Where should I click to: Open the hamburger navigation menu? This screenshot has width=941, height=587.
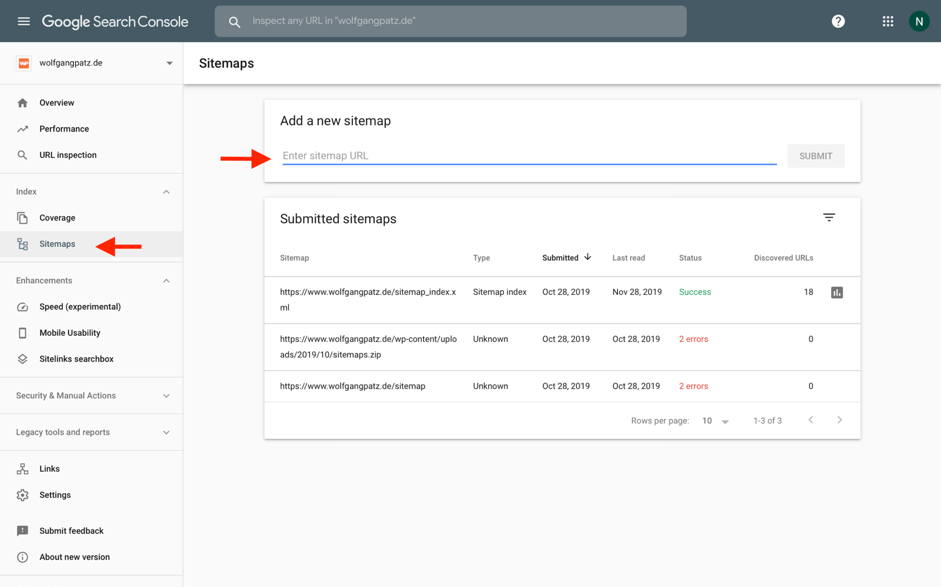pyautogui.click(x=23, y=22)
